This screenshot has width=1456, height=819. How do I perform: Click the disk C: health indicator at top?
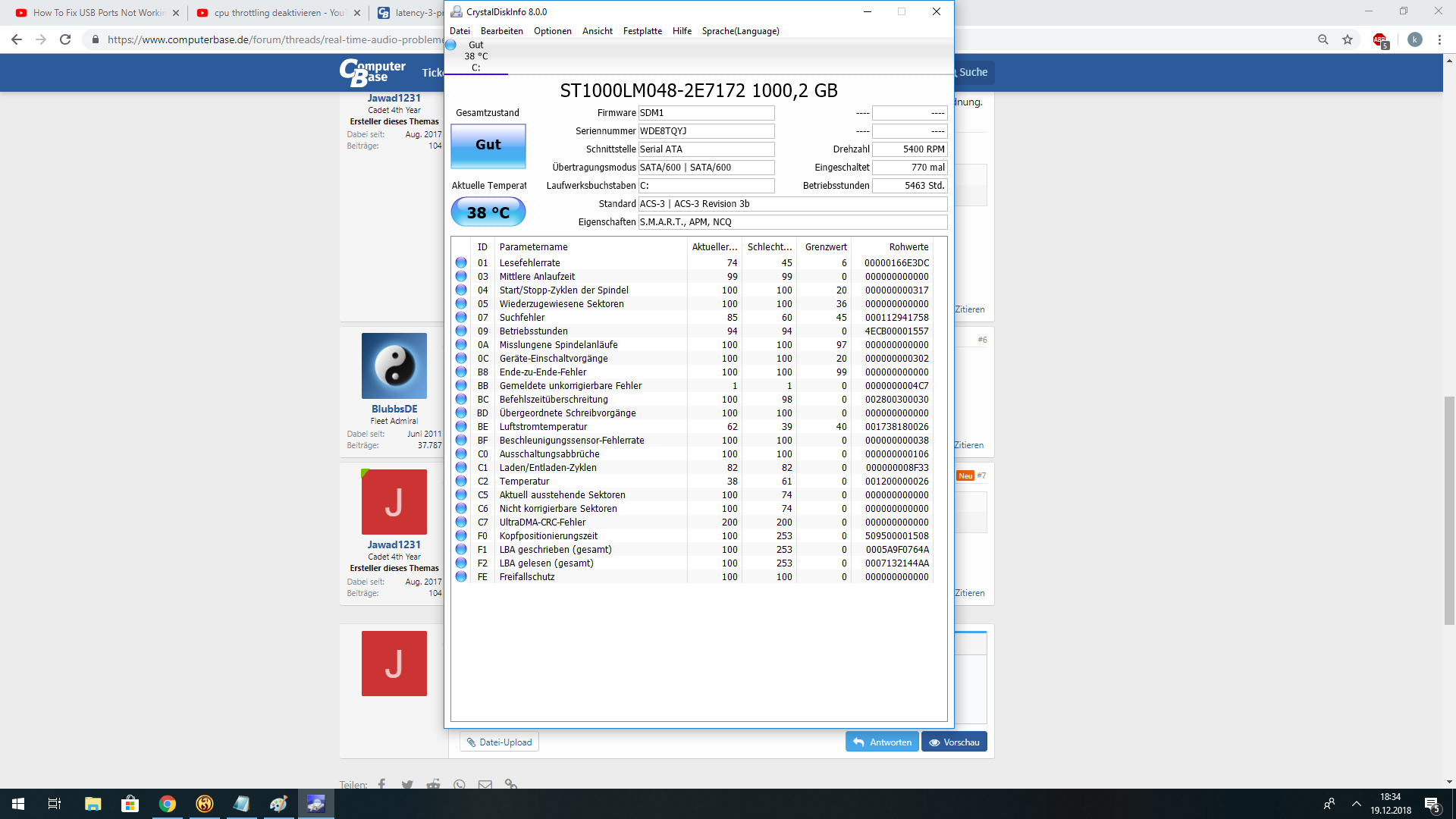point(475,56)
